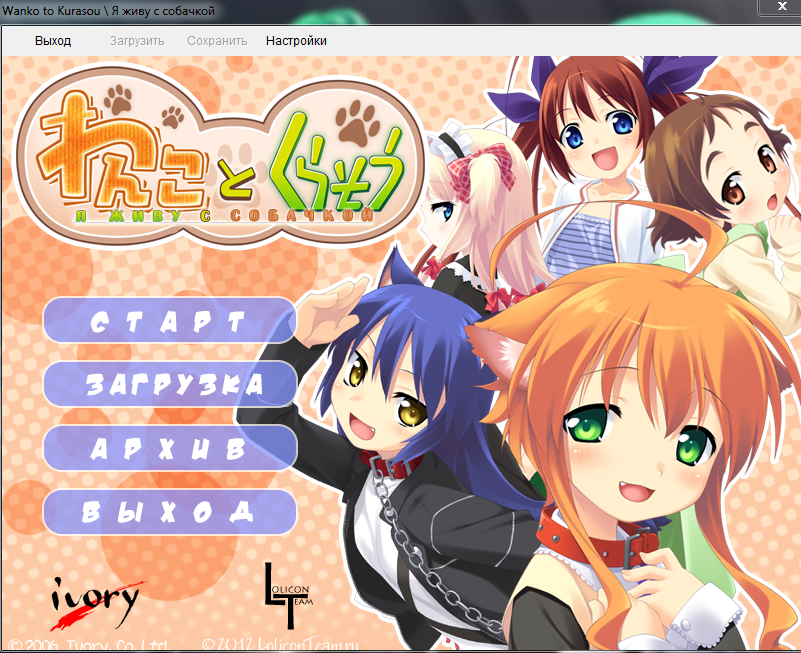Click the Russian subtitle Я живу с собачкой
This screenshot has width=801, height=653.
[x=218, y=215]
